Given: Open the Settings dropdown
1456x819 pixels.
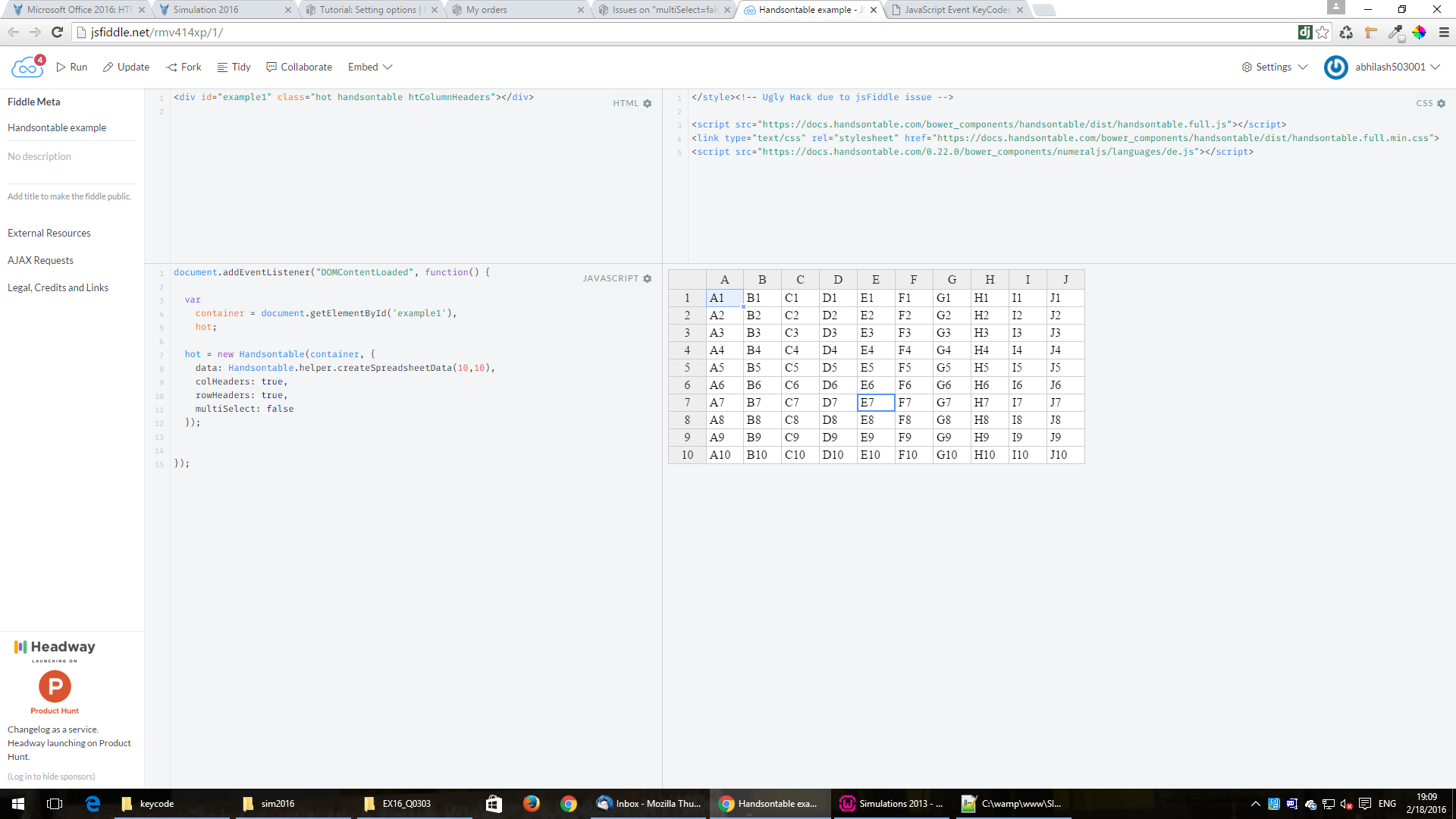Looking at the screenshot, I should point(1274,67).
